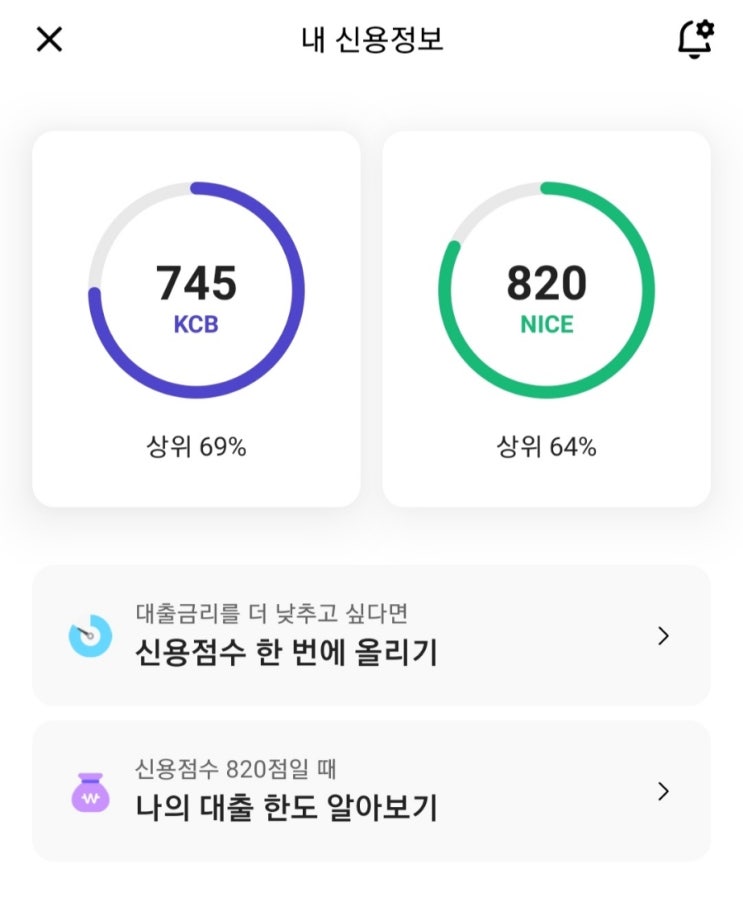Open 신용점수 한 번에 올리기
Image resolution: width=743 pixels, height=906 pixels.
[x=286, y=653]
